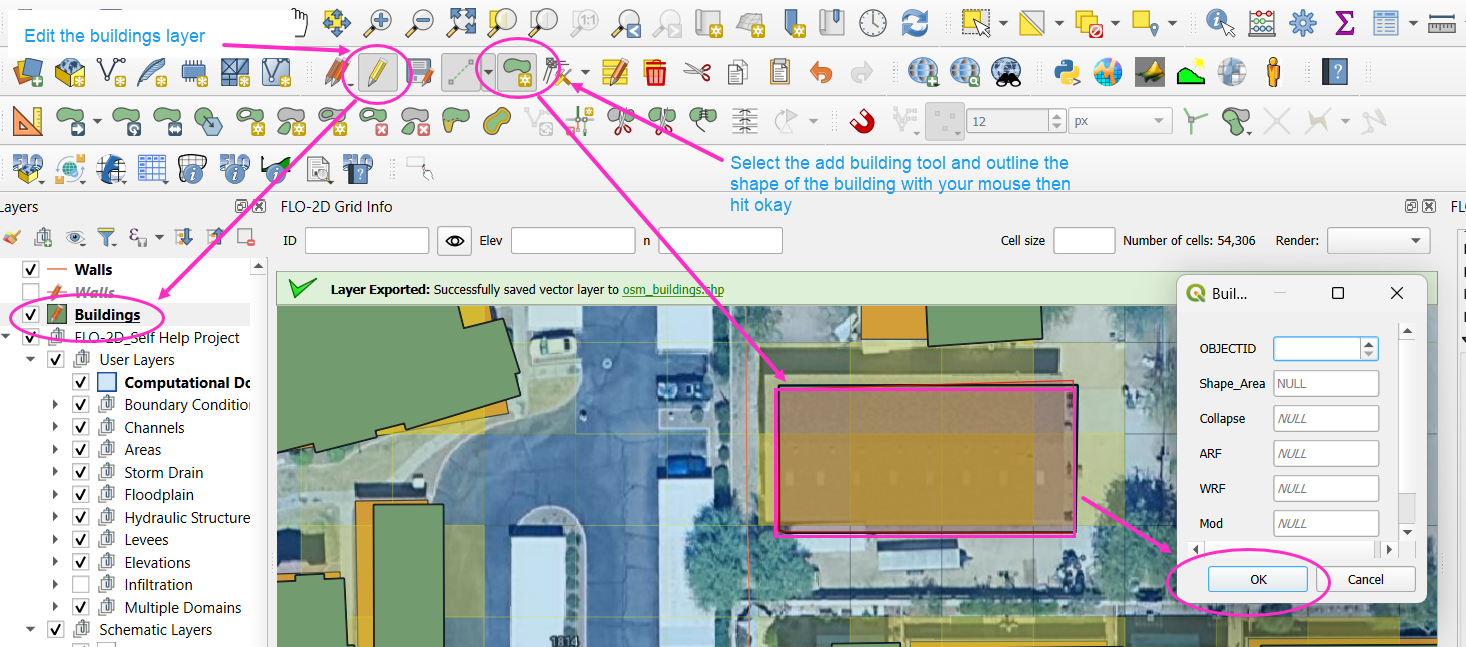Screen dimensions: 1466x647
Task: Expand the Storm Drain layer group
Action: (x=55, y=473)
